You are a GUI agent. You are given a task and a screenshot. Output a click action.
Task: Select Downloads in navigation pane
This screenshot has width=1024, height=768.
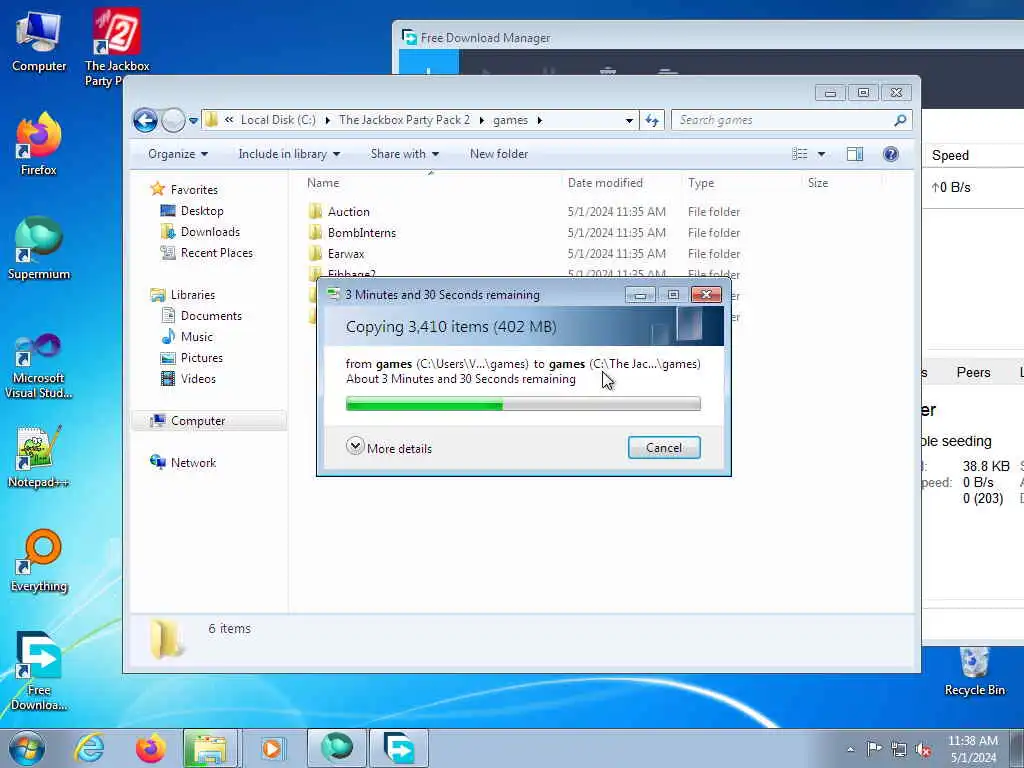tap(210, 232)
